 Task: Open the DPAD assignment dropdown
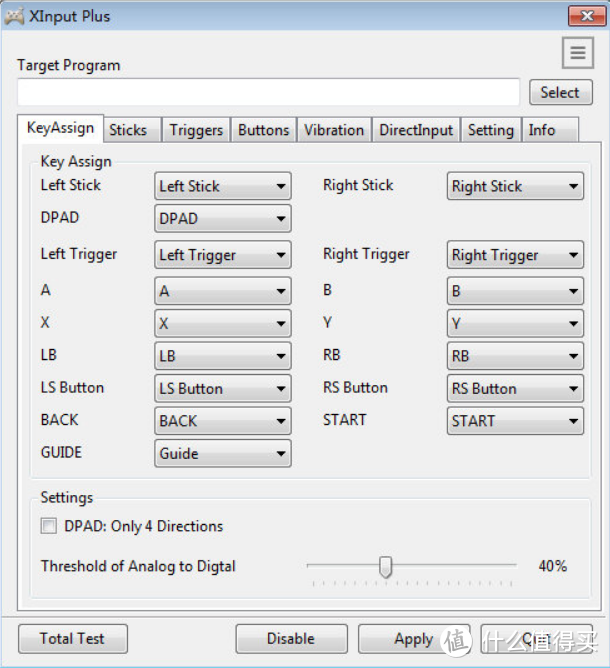223,218
